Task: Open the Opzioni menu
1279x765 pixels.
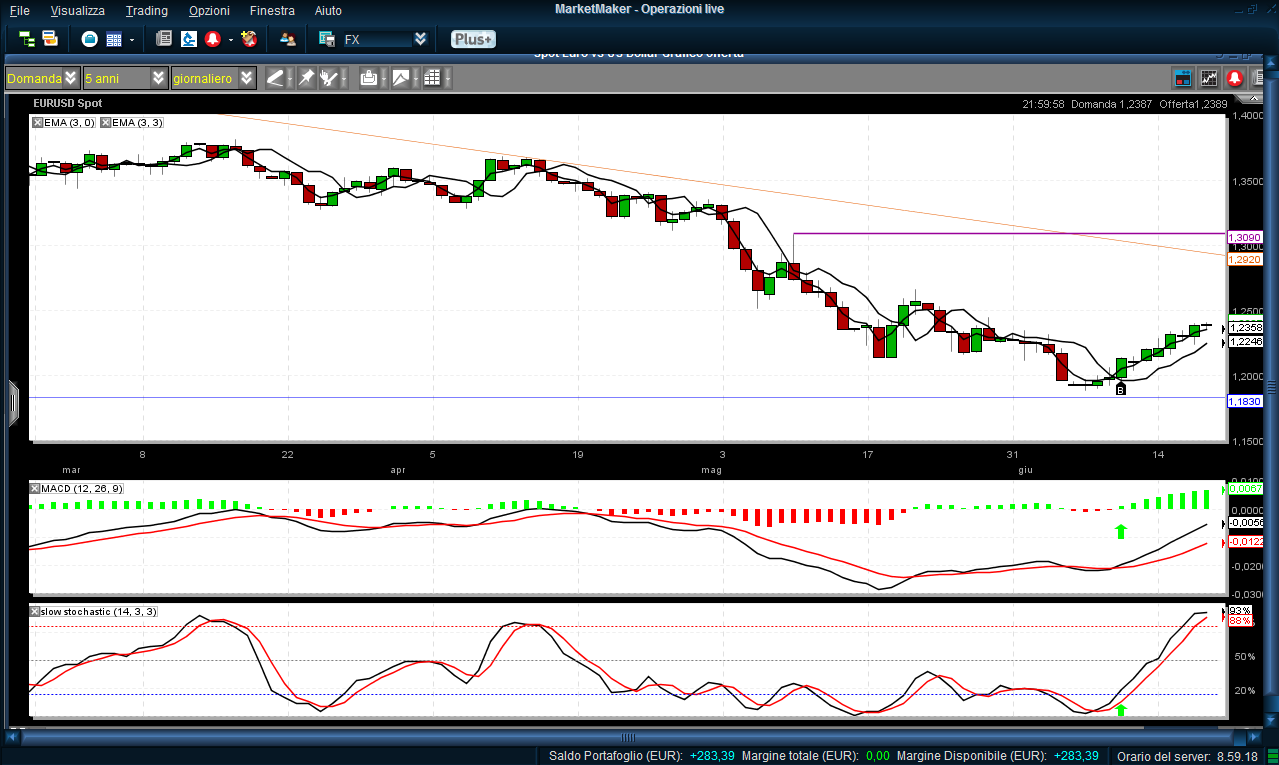Action: click(x=209, y=10)
